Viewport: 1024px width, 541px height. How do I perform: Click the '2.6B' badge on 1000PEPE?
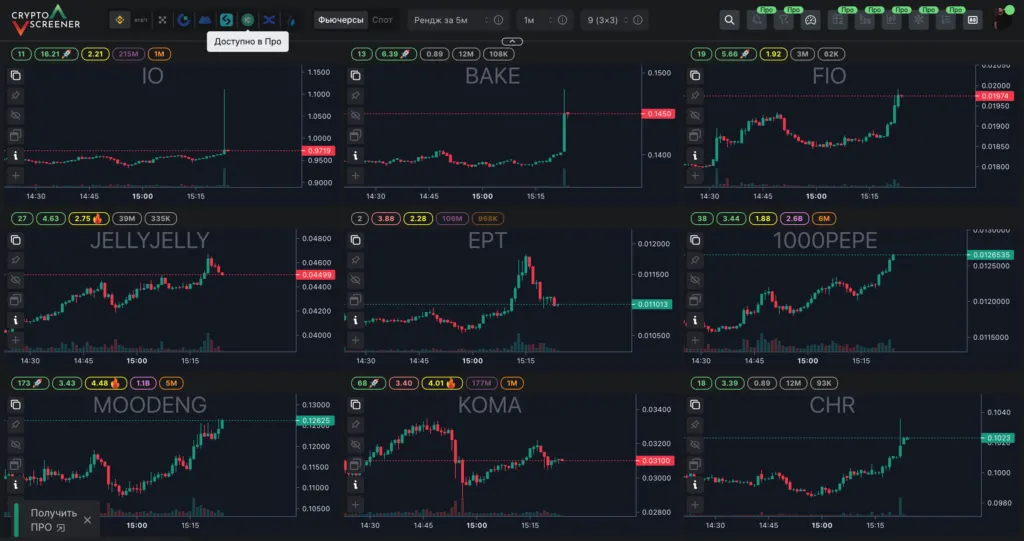[795, 219]
